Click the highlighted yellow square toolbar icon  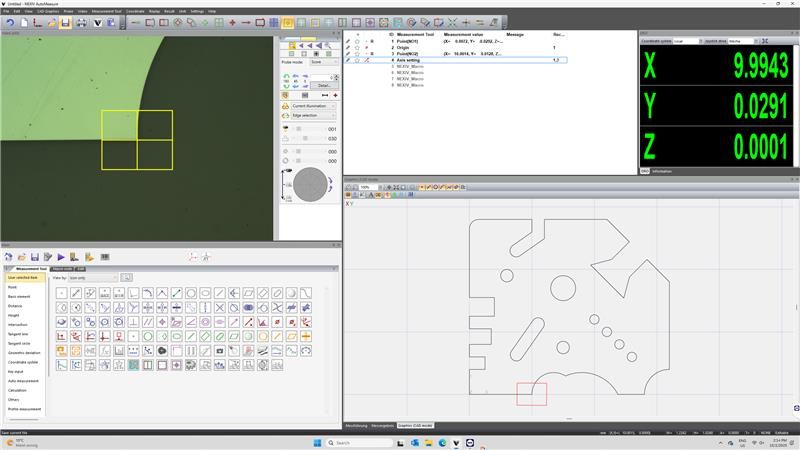pos(287,22)
